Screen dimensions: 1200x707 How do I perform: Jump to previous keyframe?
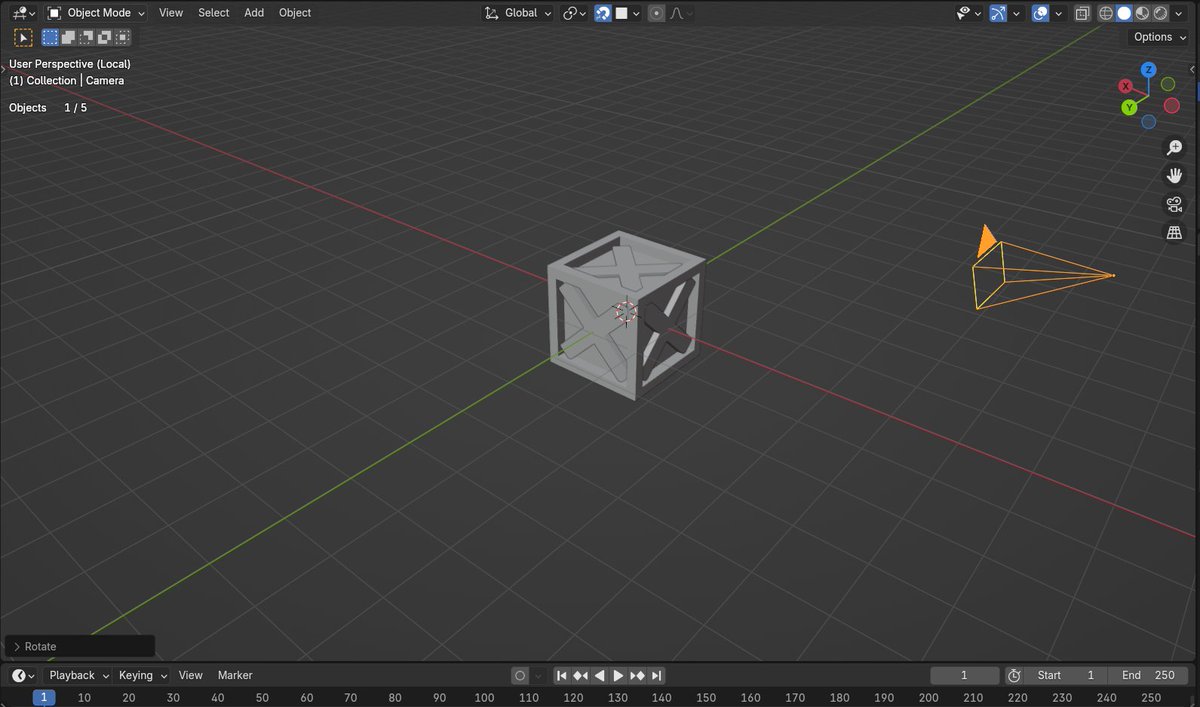tap(580, 675)
